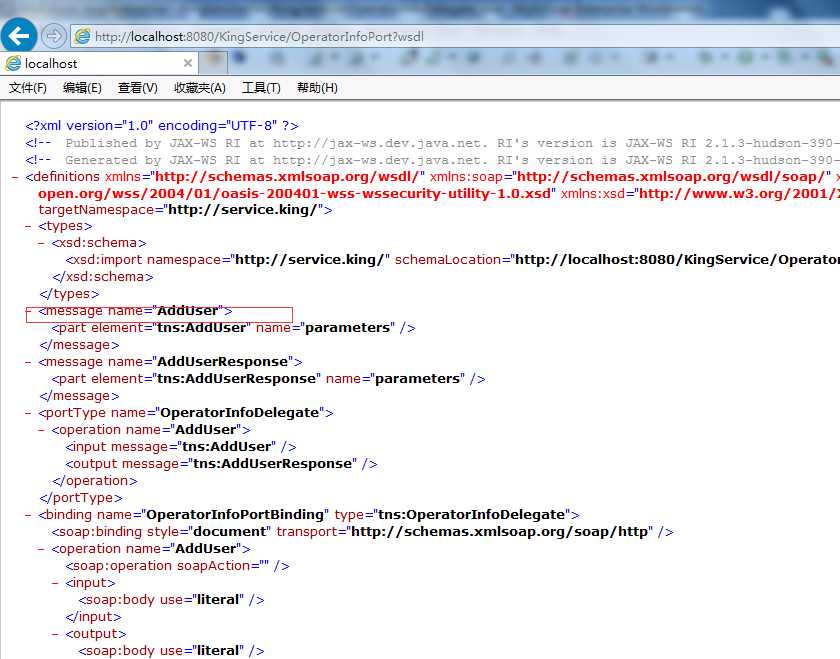Click the xmlns:xsd http://www.w3.org/2001/ value
840x659 pixels.
point(739,193)
